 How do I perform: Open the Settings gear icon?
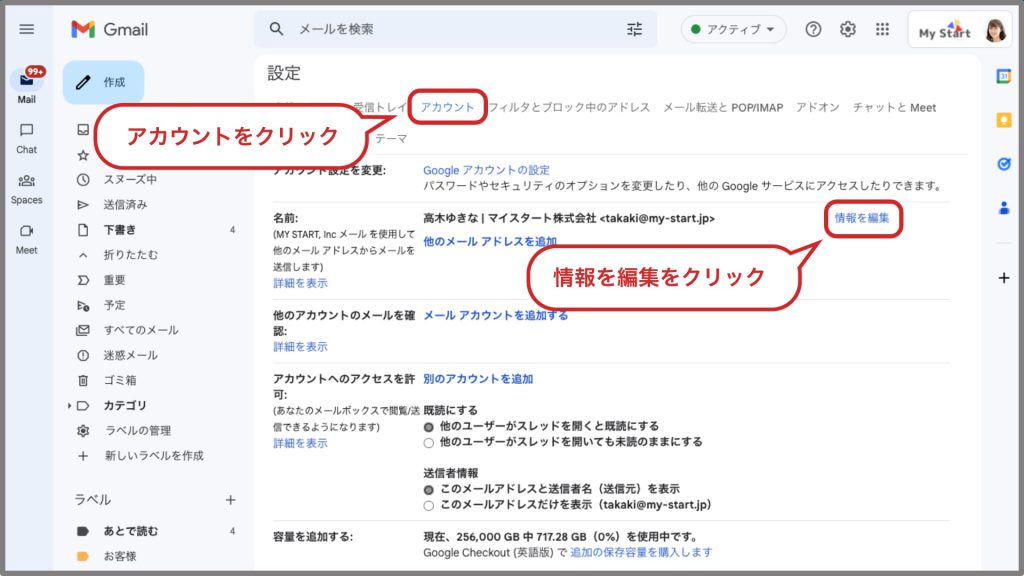pyautogui.click(x=848, y=29)
